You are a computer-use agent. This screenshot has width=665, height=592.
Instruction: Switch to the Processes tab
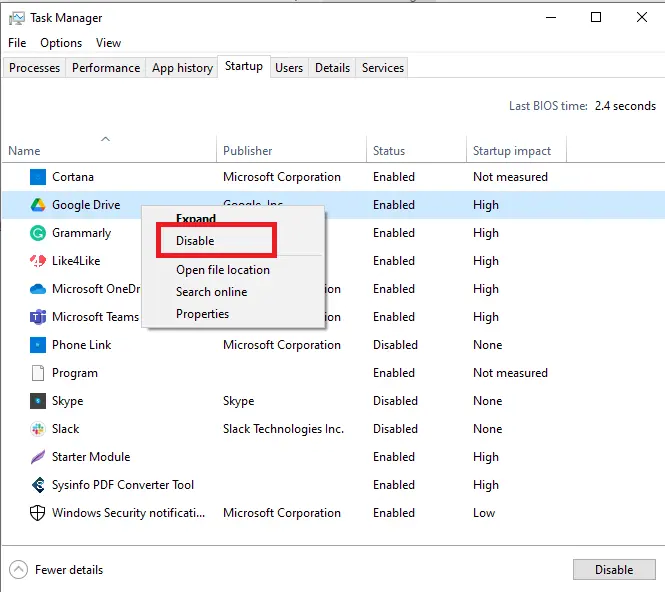34,68
